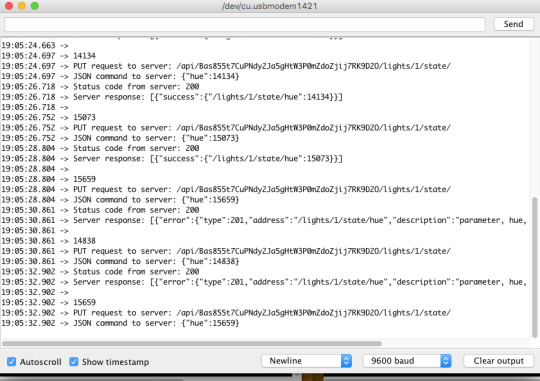The width and height of the screenshot is (540, 381).
Task: Click the PUT request line at 19:05:26.752
Action: [226, 128]
